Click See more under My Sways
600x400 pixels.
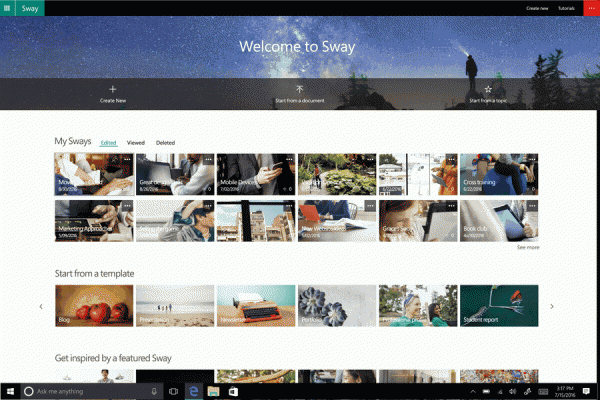coord(528,248)
